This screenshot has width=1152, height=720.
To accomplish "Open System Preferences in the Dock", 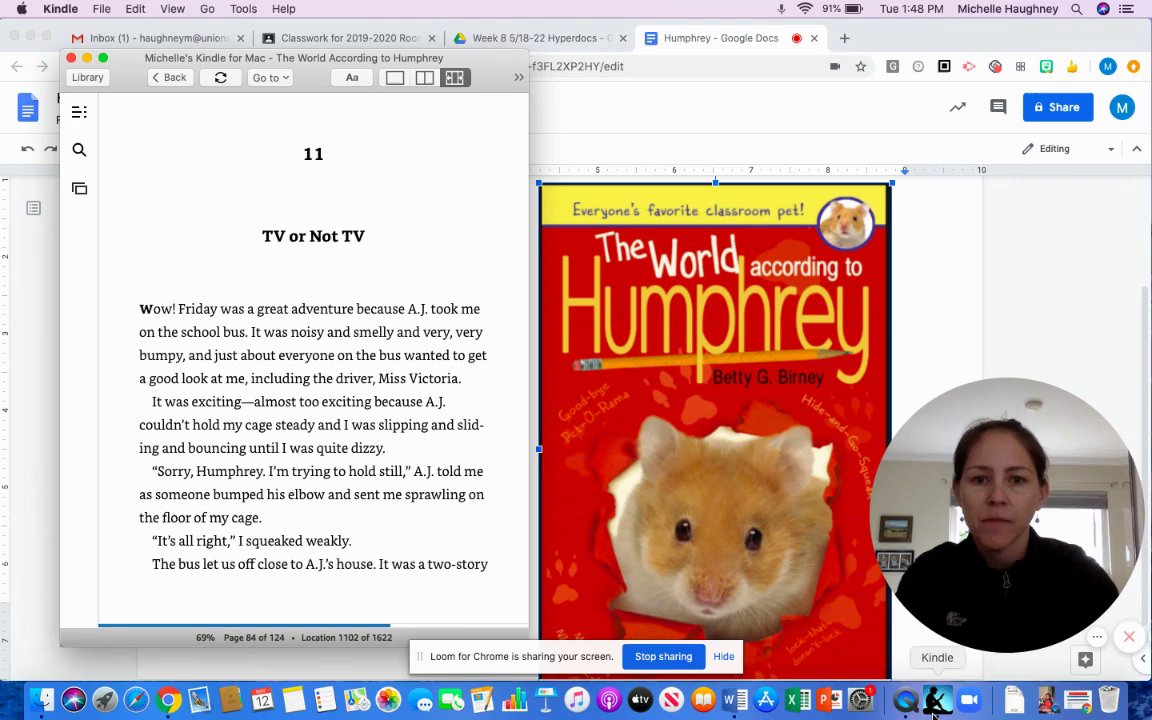I will coord(860,699).
